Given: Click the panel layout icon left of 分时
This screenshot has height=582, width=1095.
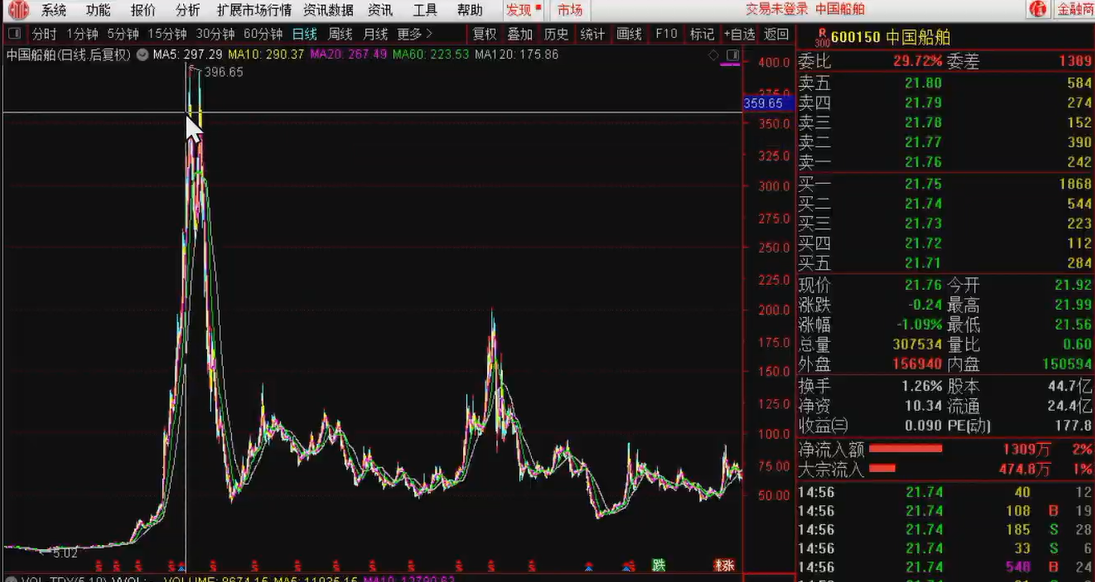Looking at the screenshot, I should tap(15, 34).
